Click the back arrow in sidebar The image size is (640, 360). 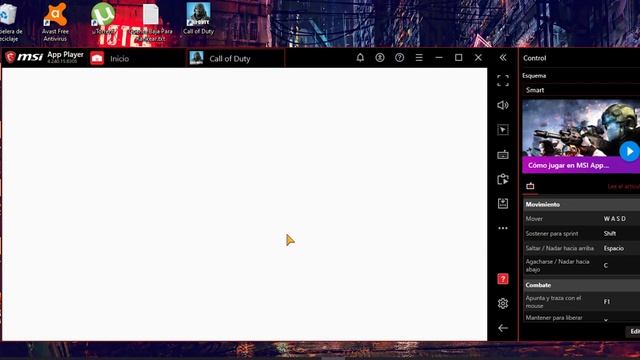pyautogui.click(x=503, y=328)
